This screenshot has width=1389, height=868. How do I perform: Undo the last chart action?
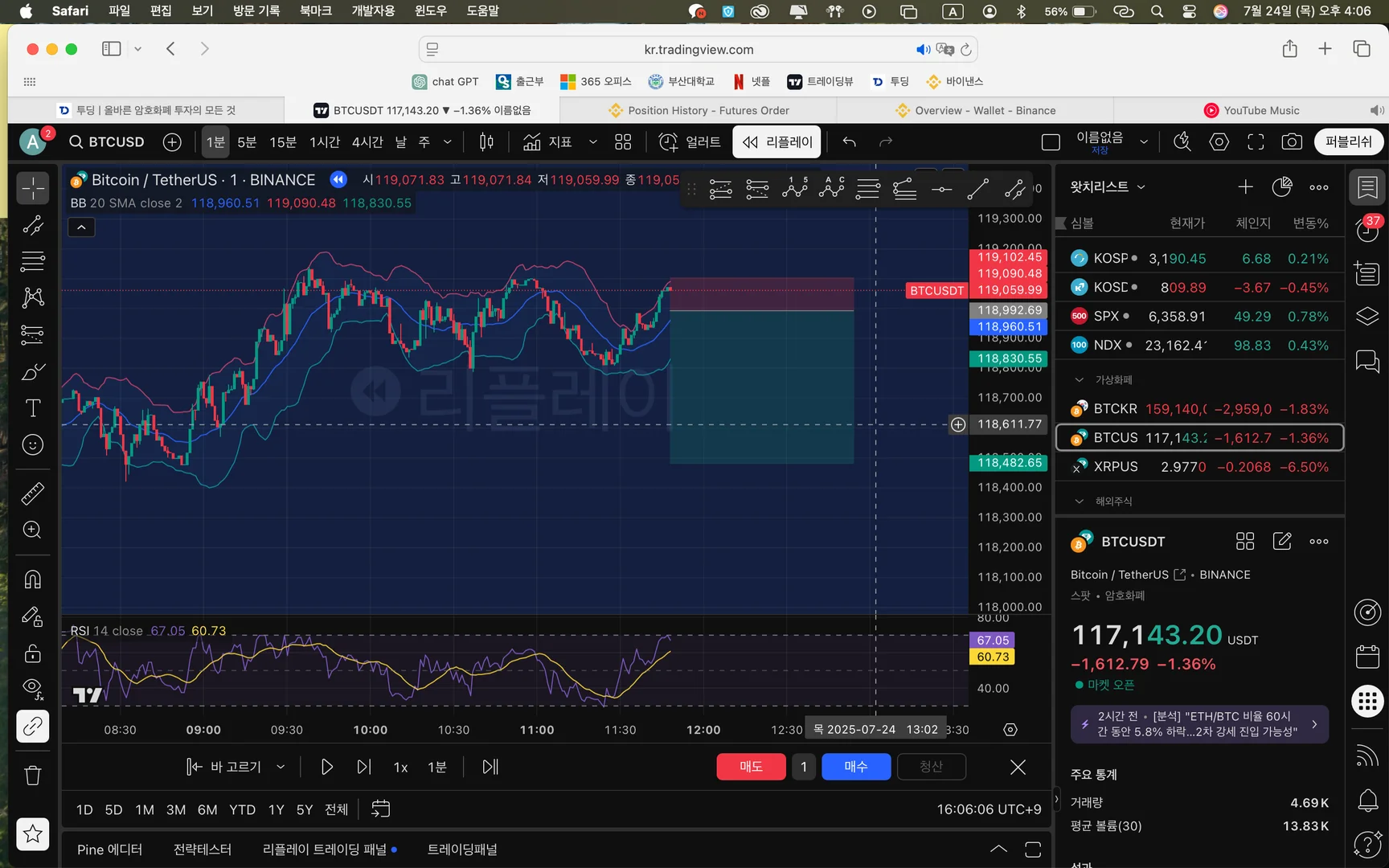[x=850, y=142]
